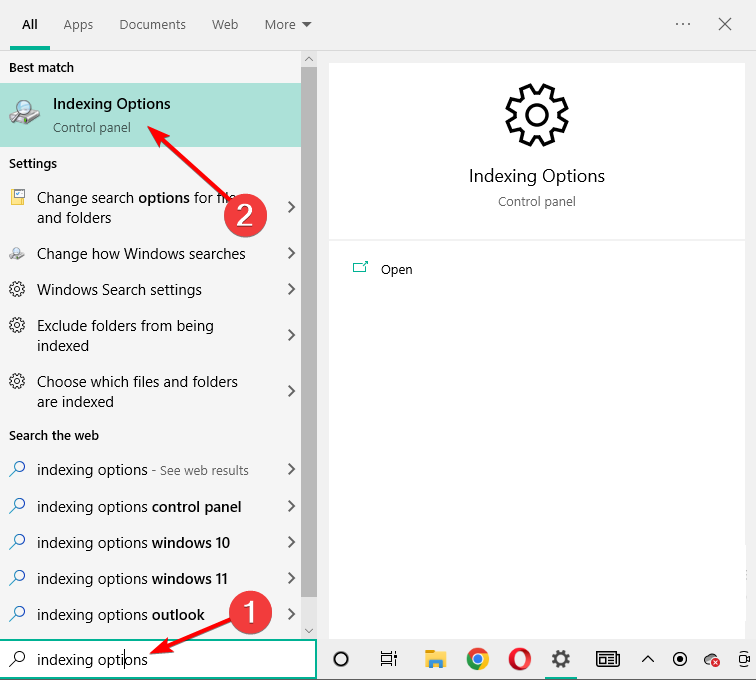Click gear icon beside Exclude folders from being indexed
This screenshot has height=681, width=756.
pos(17,325)
